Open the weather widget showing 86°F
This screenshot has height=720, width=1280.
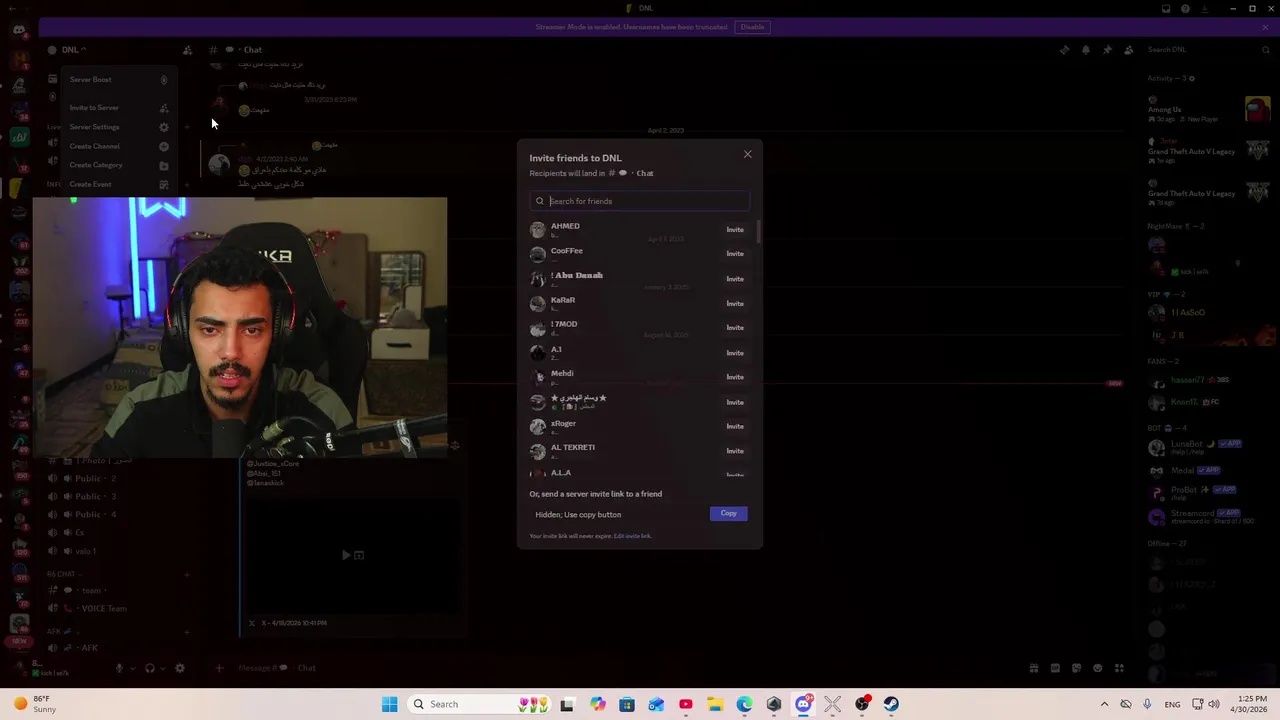coord(34,704)
